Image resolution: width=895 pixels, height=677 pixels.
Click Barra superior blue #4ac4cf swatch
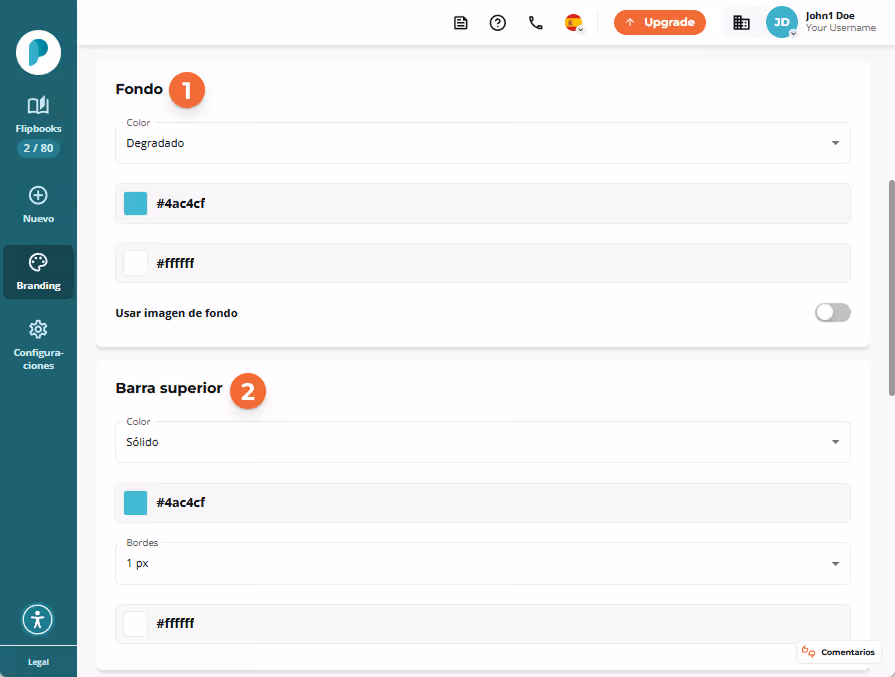[x=135, y=503]
